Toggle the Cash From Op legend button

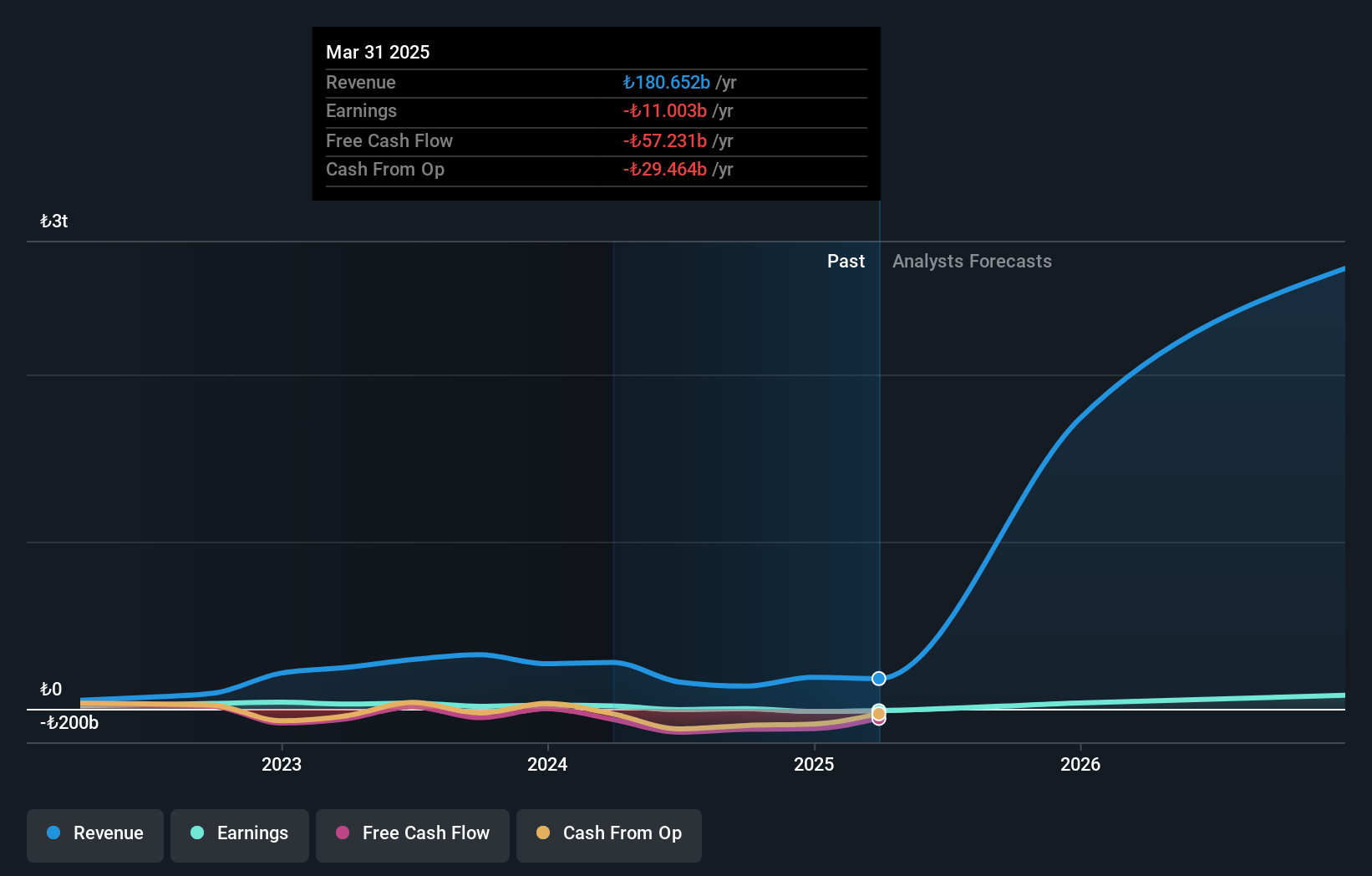click(609, 835)
